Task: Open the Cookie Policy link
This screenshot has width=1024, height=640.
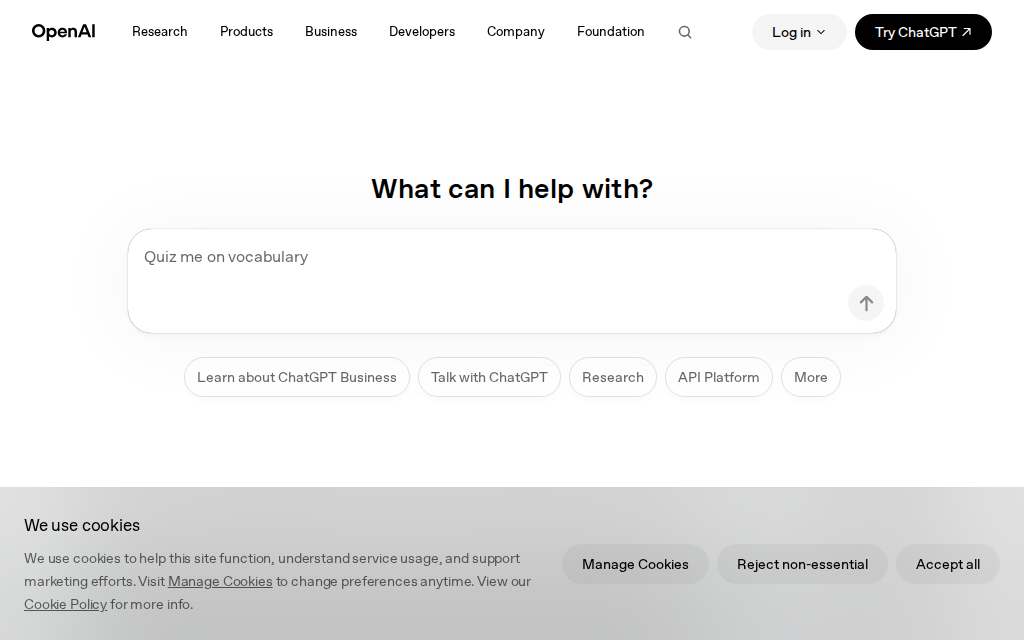Action: pyautogui.click(x=65, y=604)
